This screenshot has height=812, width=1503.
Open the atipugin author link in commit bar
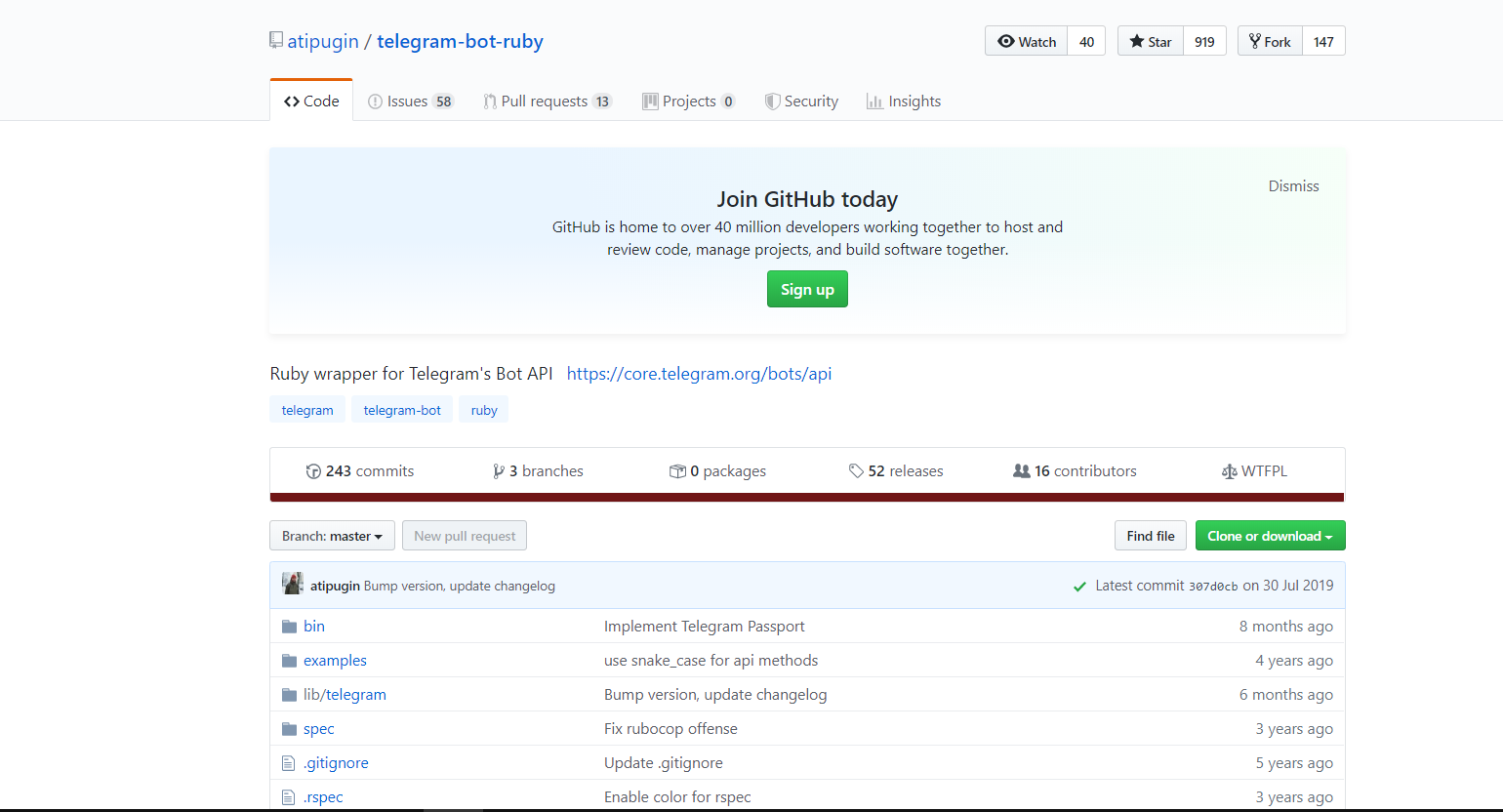tap(335, 587)
